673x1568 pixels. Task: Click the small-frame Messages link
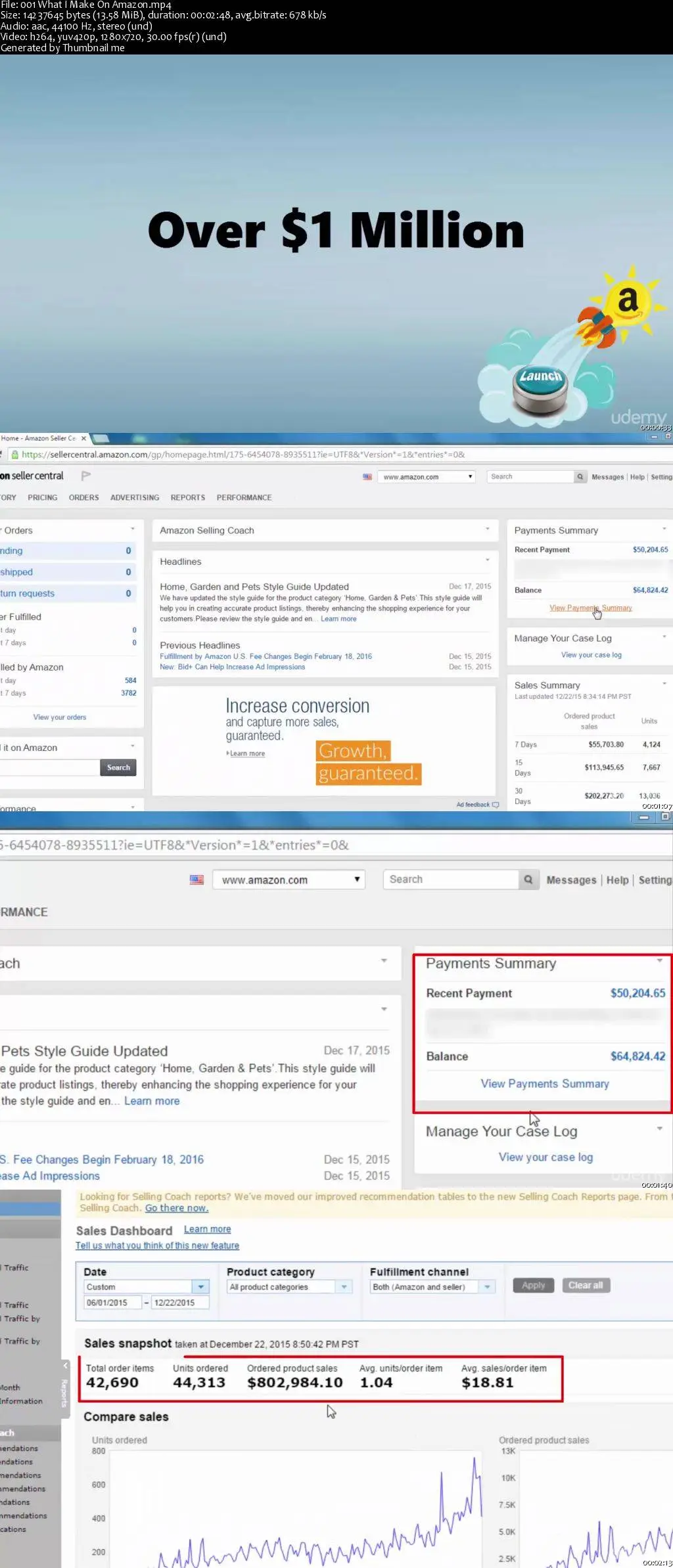point(607,477)
